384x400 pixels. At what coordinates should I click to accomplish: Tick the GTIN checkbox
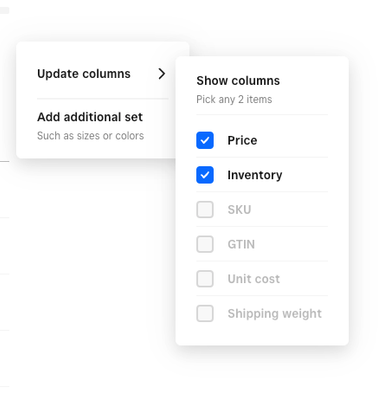[x=205, y=244]
